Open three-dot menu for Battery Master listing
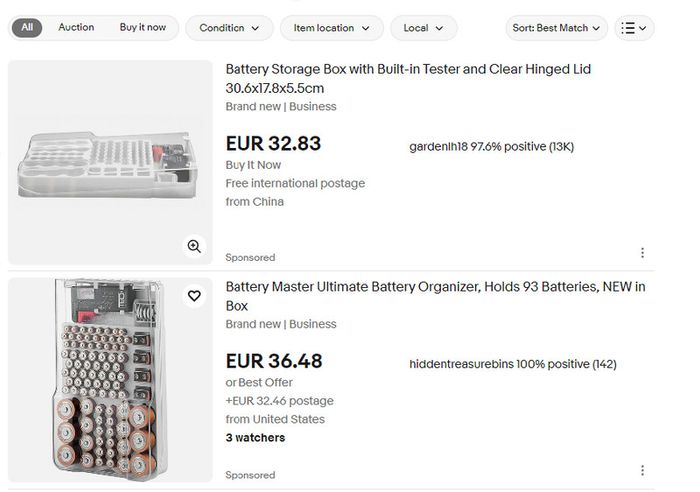Image resolution: width=700 pixels, height=492 pixels. [642, 470]
